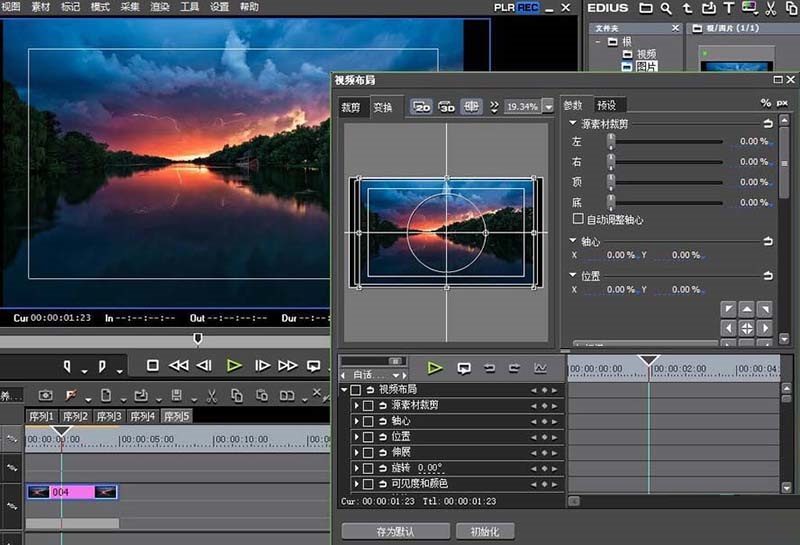Select the 2D mode button
The image size is (800, 545).
422,106
